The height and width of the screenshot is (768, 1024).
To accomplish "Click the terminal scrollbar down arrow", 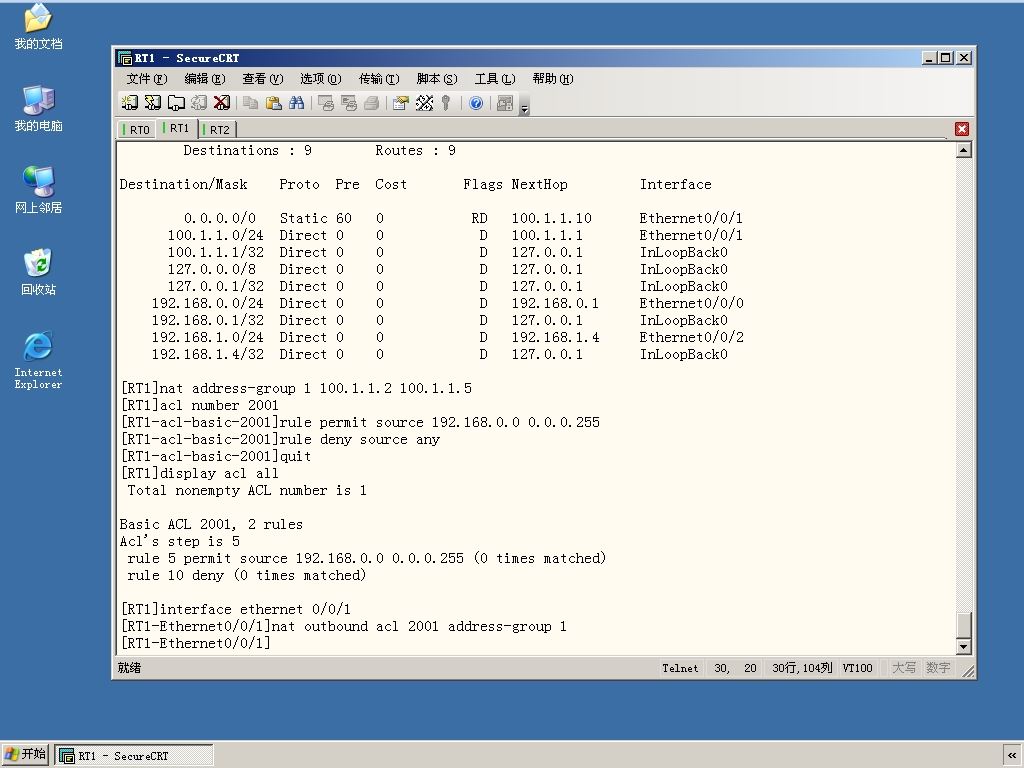I will (963, 647).
